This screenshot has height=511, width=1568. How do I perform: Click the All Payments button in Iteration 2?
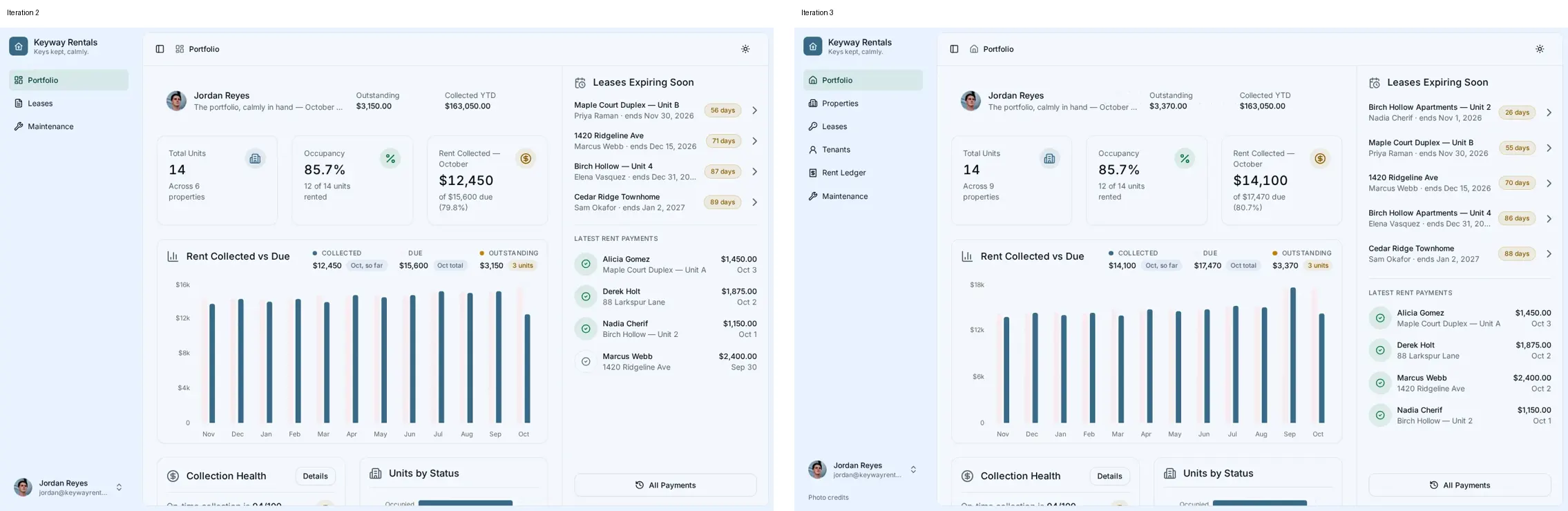coord(665,485)
